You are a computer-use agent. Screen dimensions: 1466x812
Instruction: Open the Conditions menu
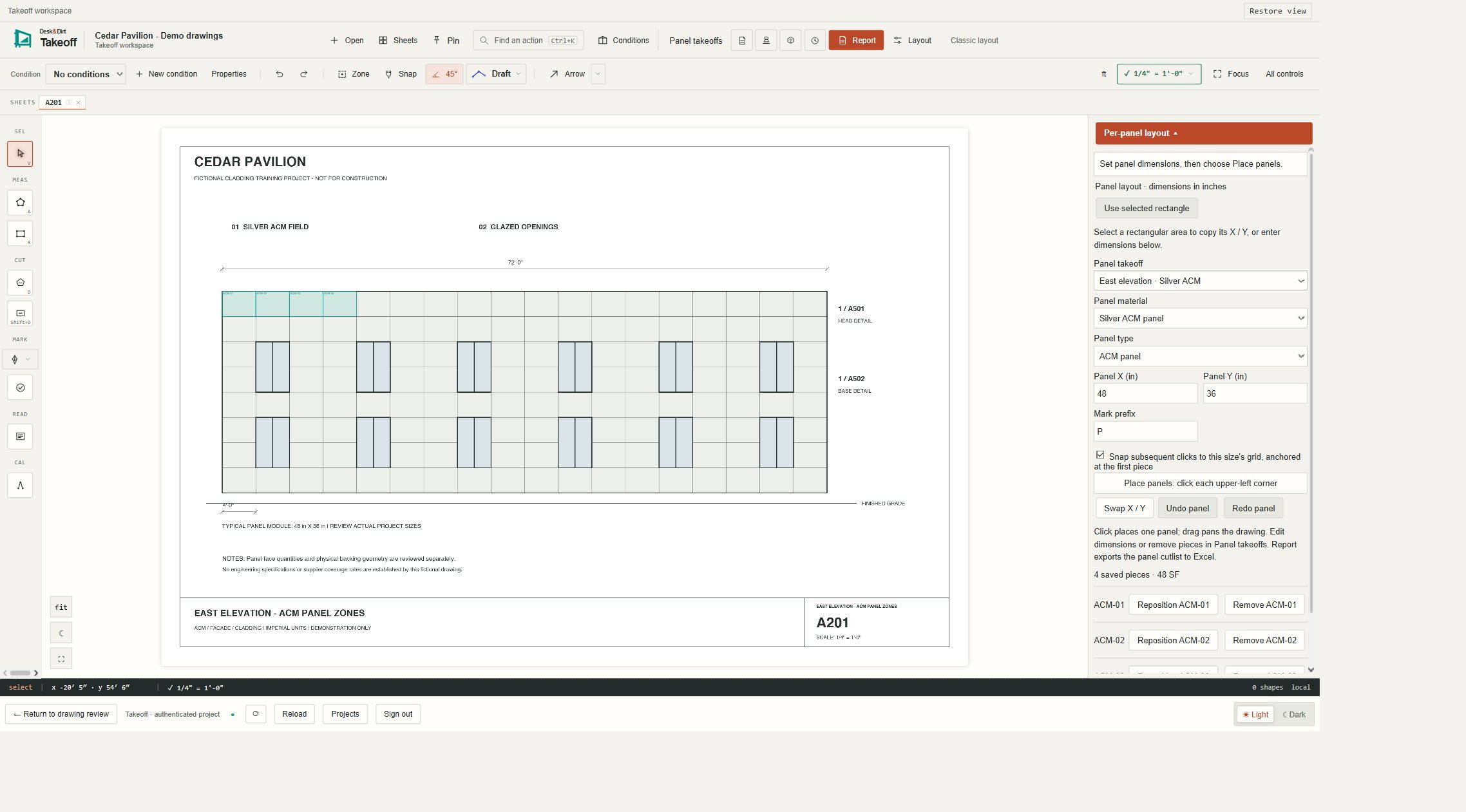(x=624, y=41)
